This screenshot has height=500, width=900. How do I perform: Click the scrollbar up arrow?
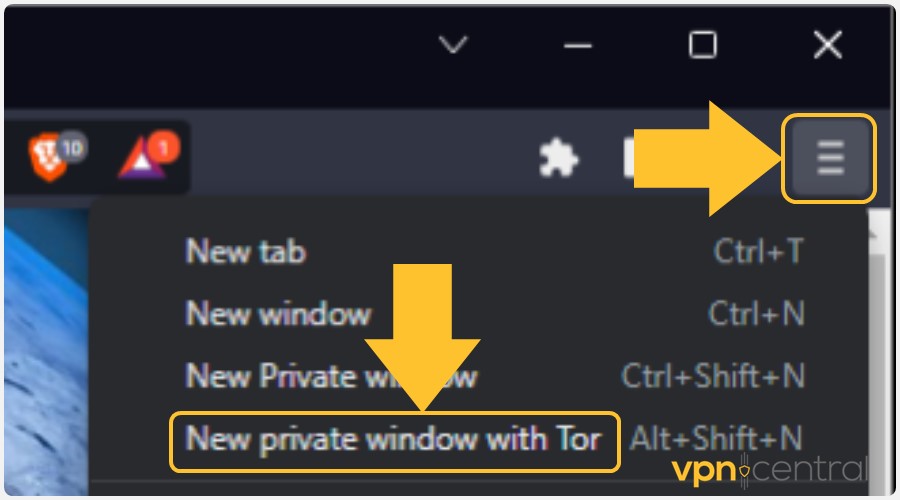click(876, 231)
